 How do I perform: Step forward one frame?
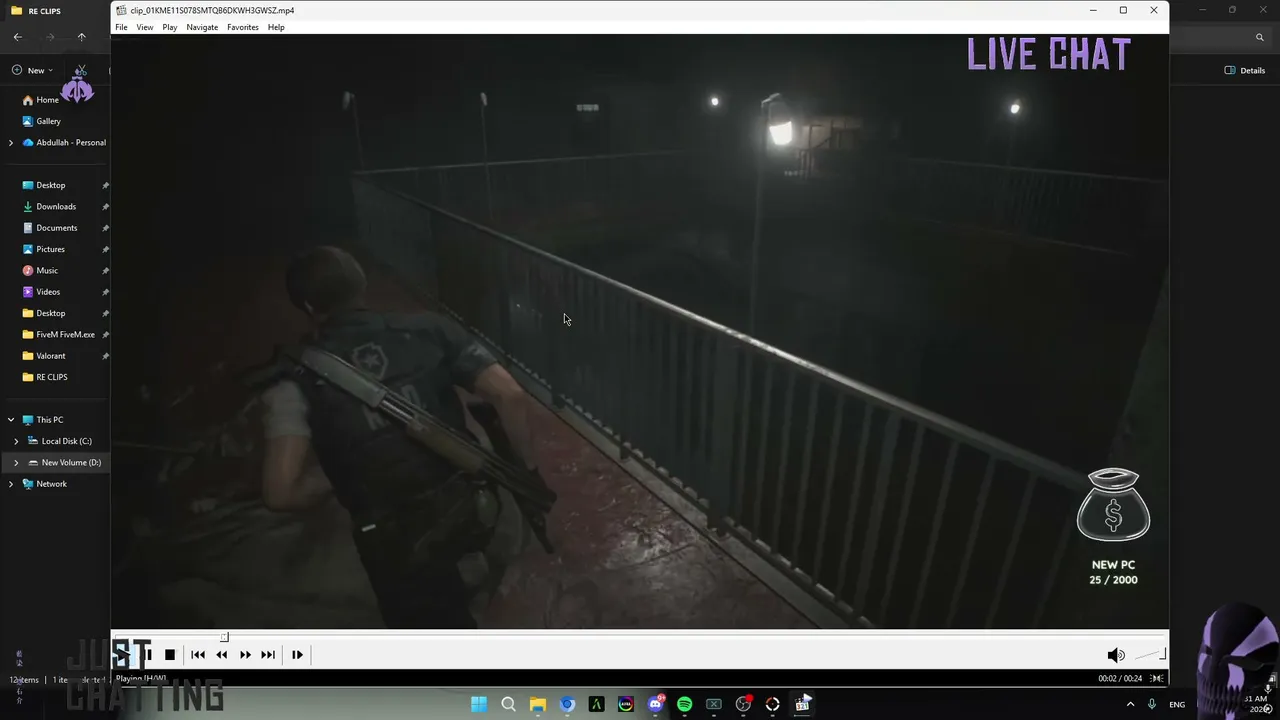[x=297, y=655]
